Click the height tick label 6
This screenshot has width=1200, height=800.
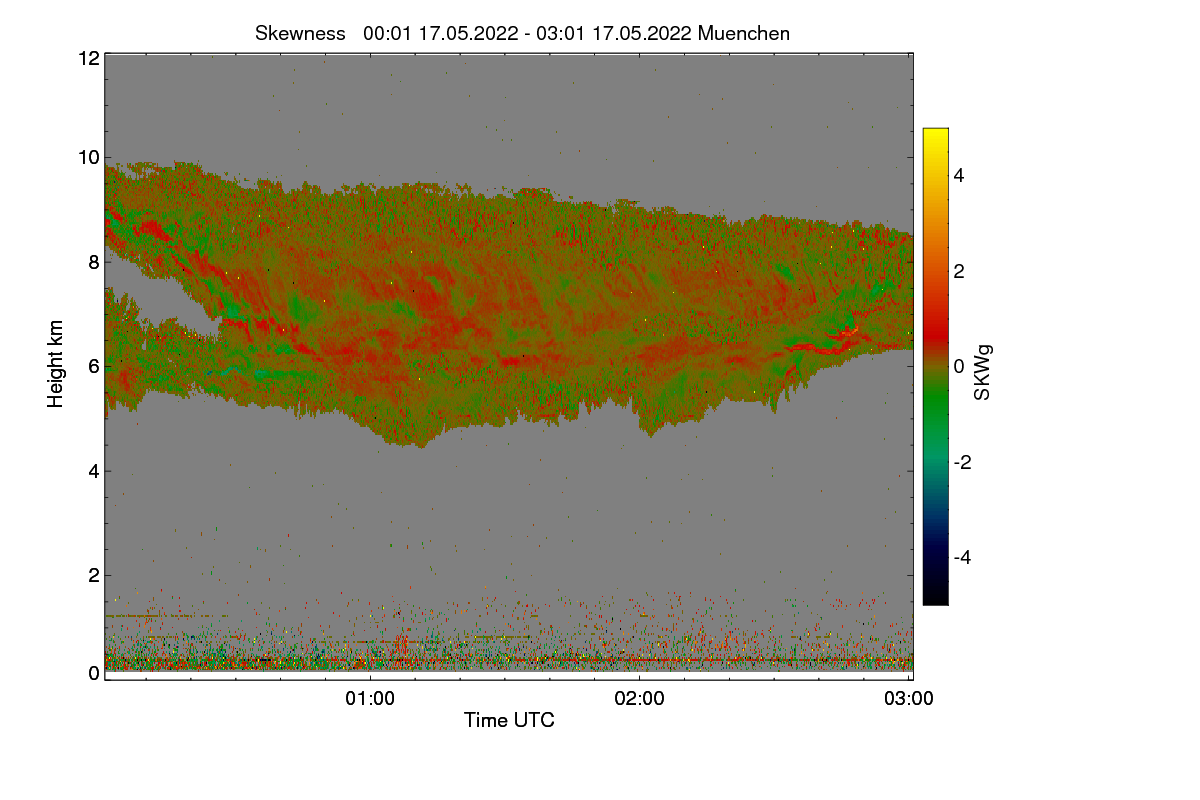(93, 366)
